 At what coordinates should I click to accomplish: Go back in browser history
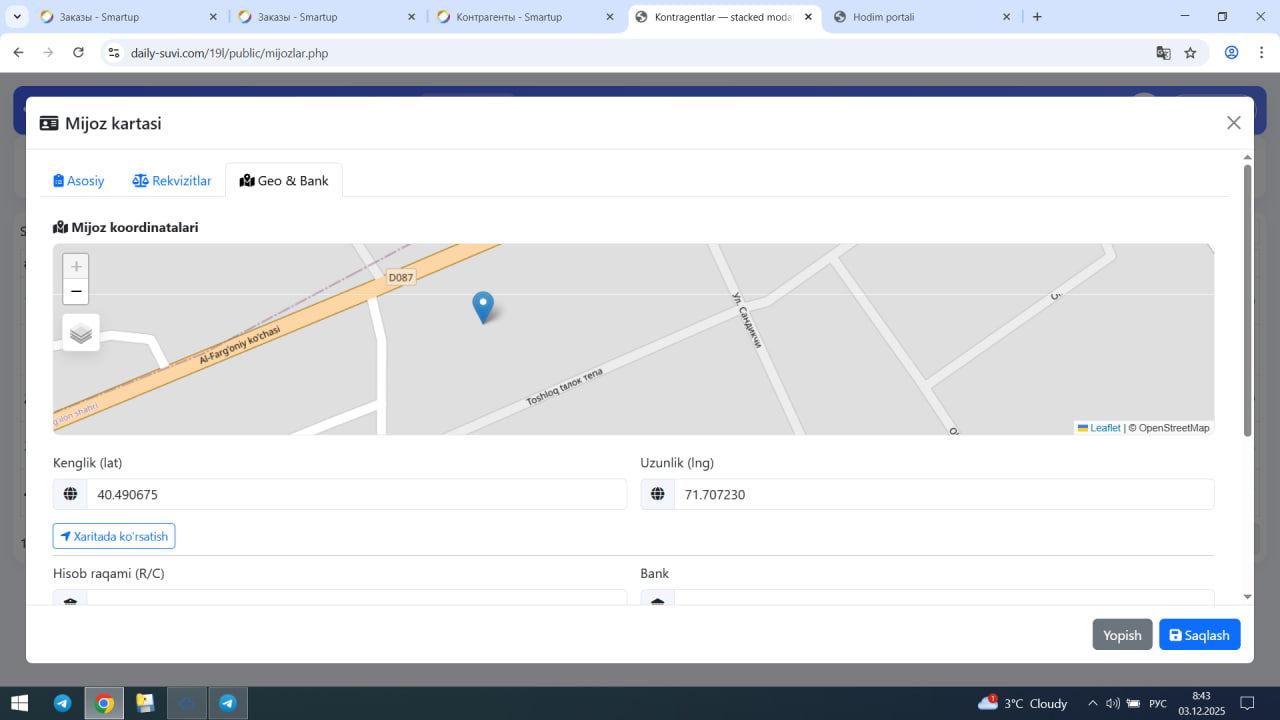(18, 53)
